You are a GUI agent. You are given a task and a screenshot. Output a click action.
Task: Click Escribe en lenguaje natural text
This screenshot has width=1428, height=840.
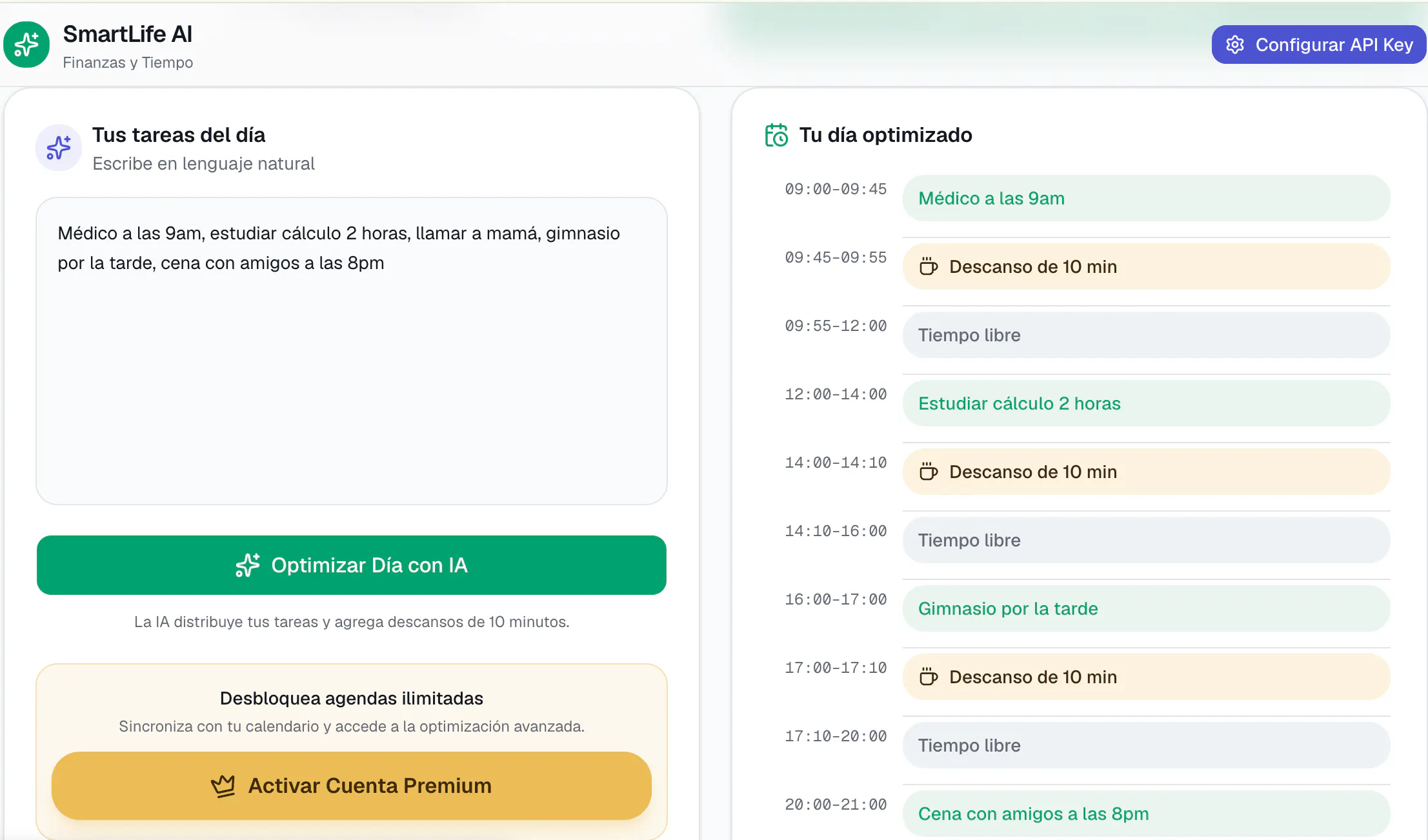click(203, 164)
